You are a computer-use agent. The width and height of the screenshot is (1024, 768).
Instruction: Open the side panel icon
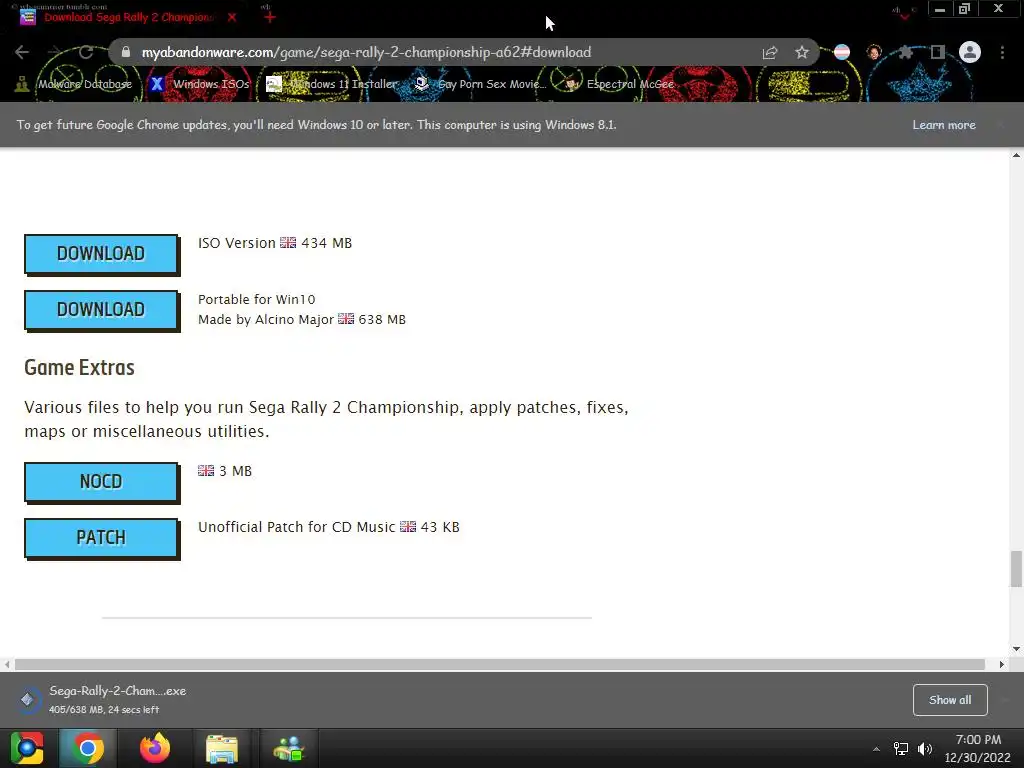click(x=938, y=52)
